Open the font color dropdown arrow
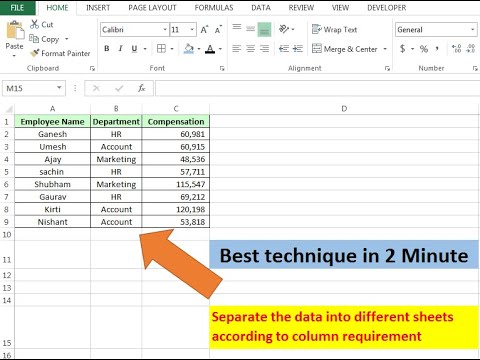 point(220,49)
